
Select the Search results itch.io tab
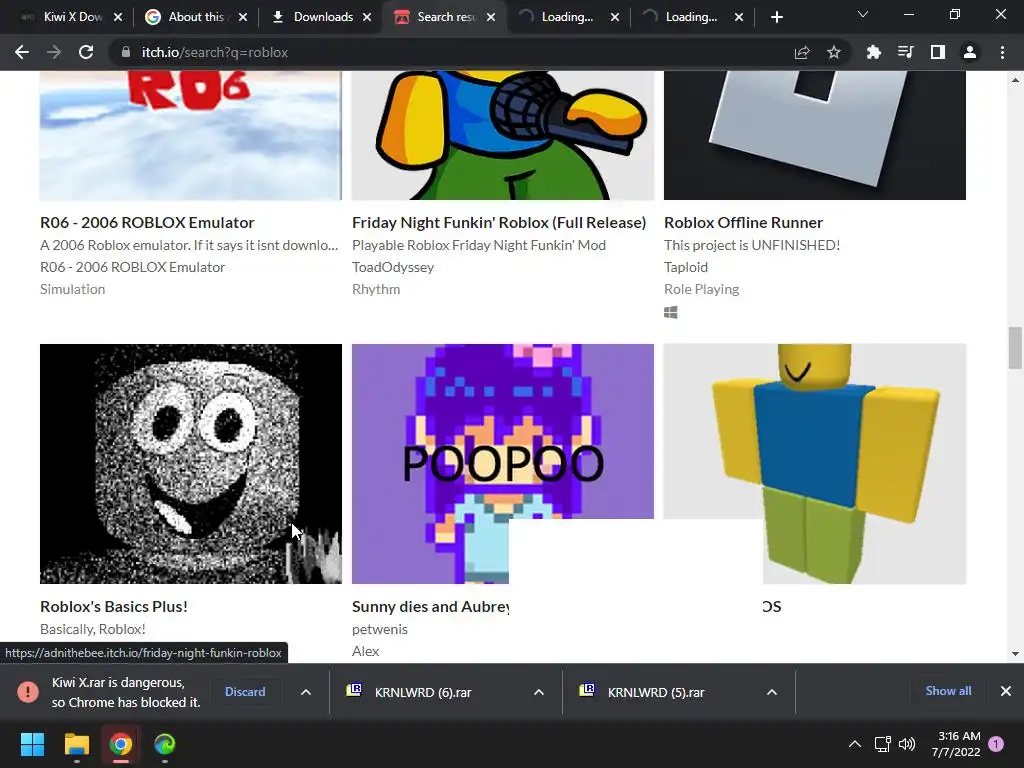tap(445, 17)
